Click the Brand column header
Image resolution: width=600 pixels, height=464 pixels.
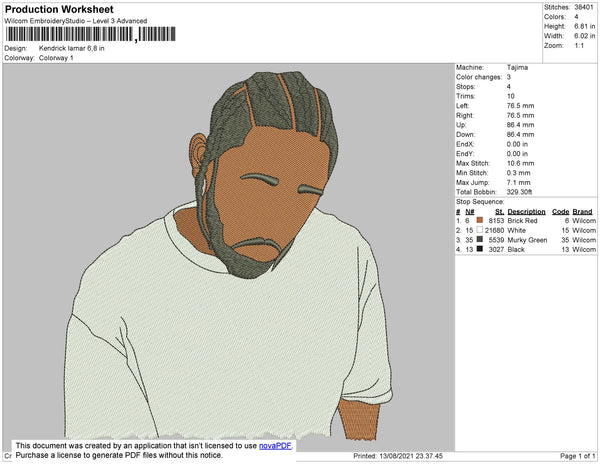(582, 212)
